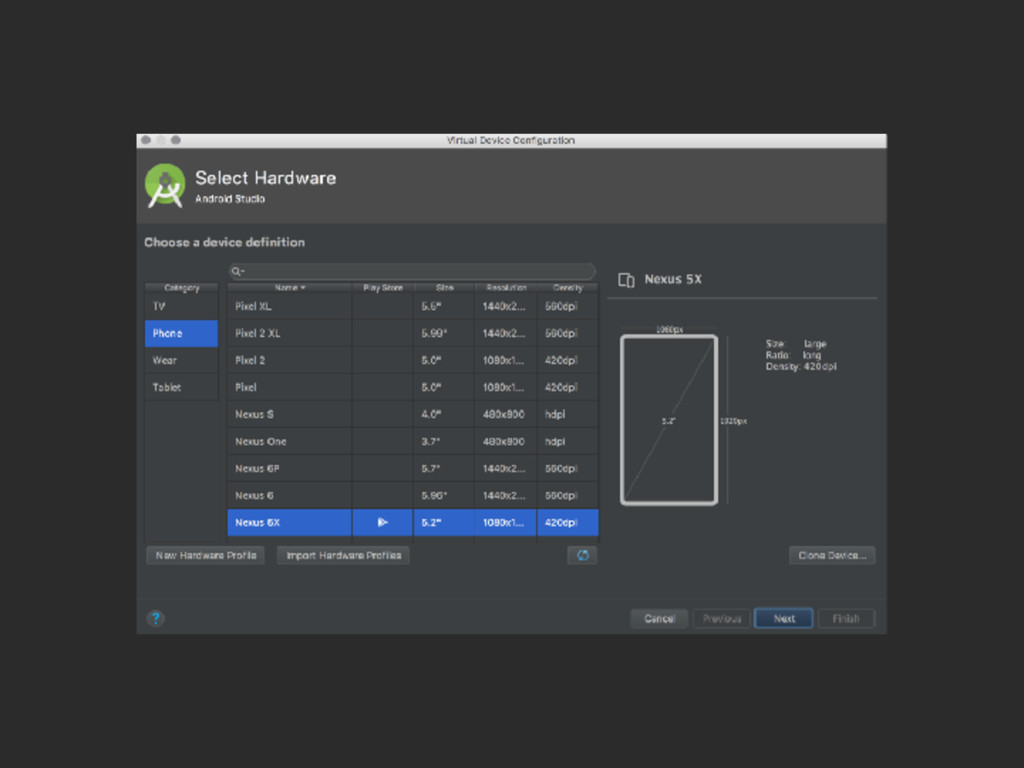The height and width of the screenshot is (768, 1024).
Task: Select the Tablet category
Action: 181,387
